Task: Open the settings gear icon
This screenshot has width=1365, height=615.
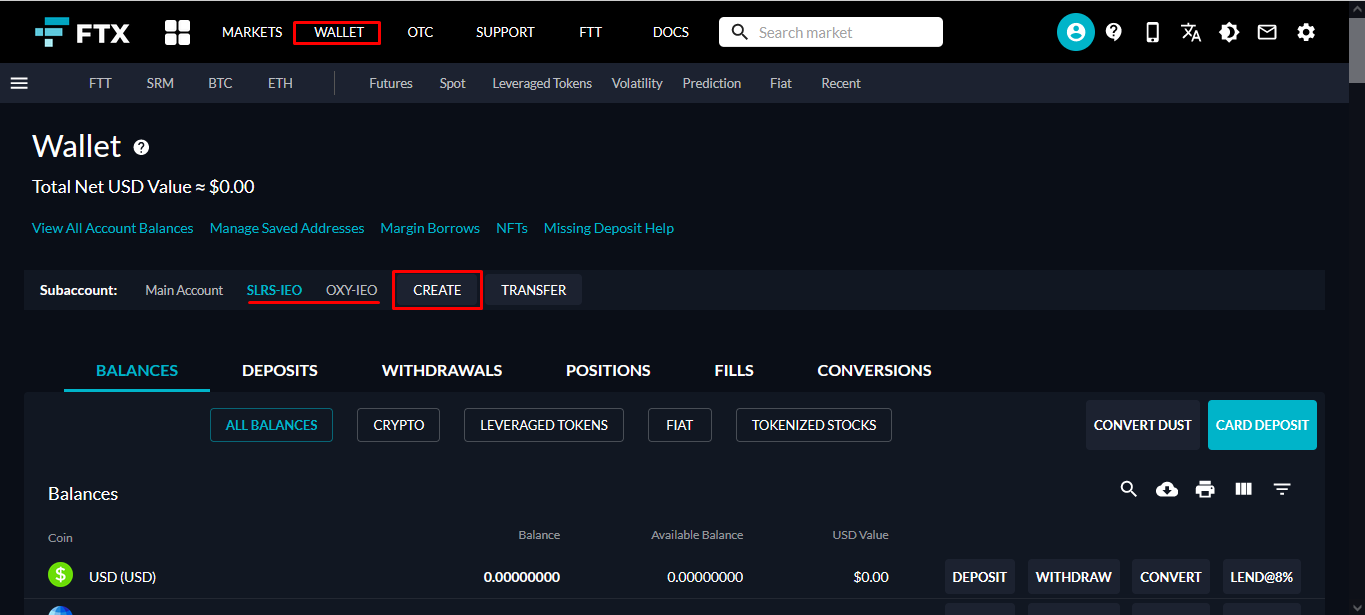Action: tap(1306, 32)
